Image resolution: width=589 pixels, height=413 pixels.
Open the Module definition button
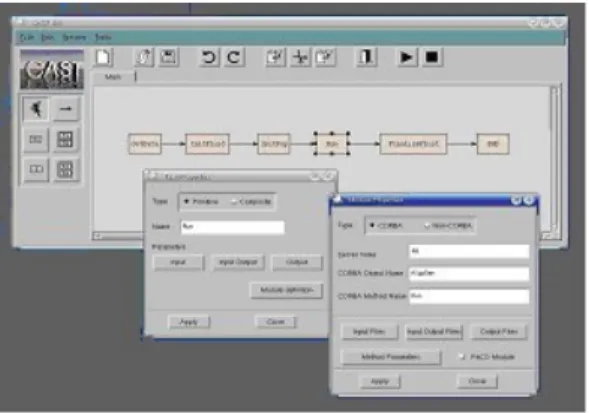coord(287,290)
